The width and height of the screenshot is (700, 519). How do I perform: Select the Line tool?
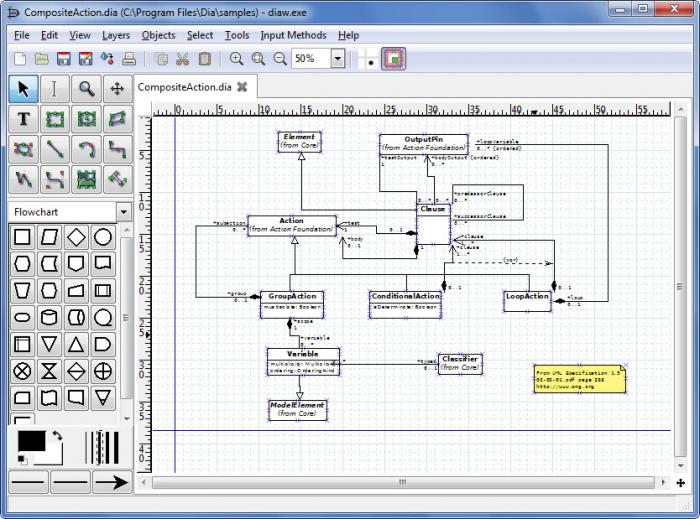[55, 149]
